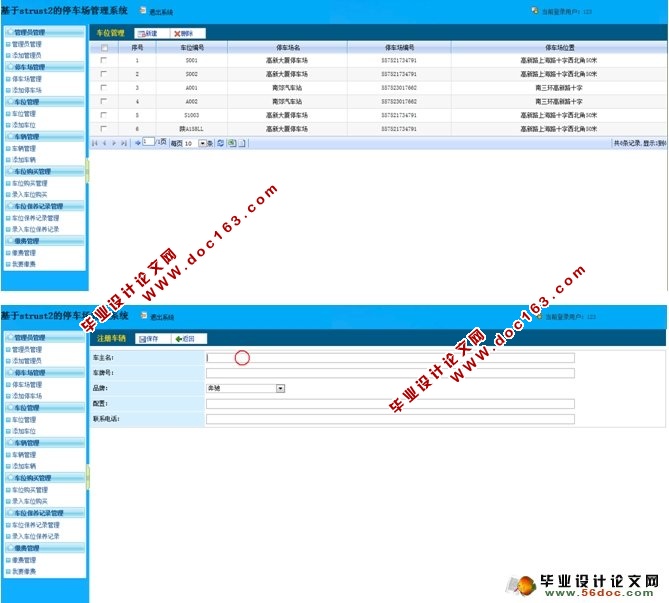Go to previous page in table pager
This screenshot has height=603, width=669.
click(105, 143)
